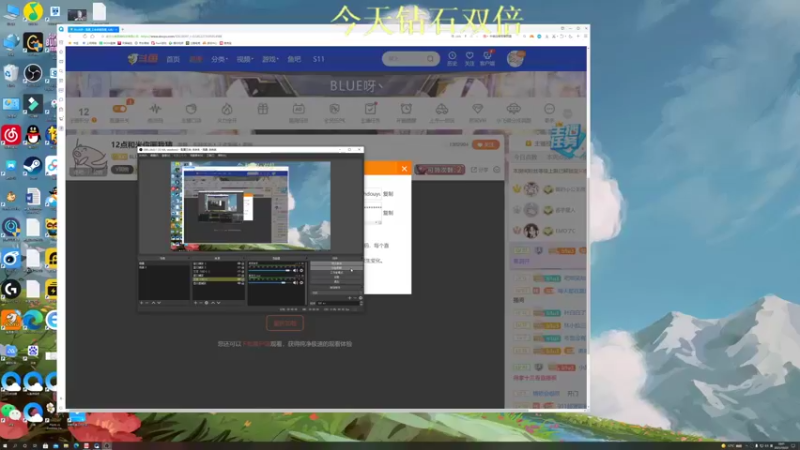This screenshot has width=800, height=450.
Task: Click the 分享 share link beside the room title
Action: [480, 169]
